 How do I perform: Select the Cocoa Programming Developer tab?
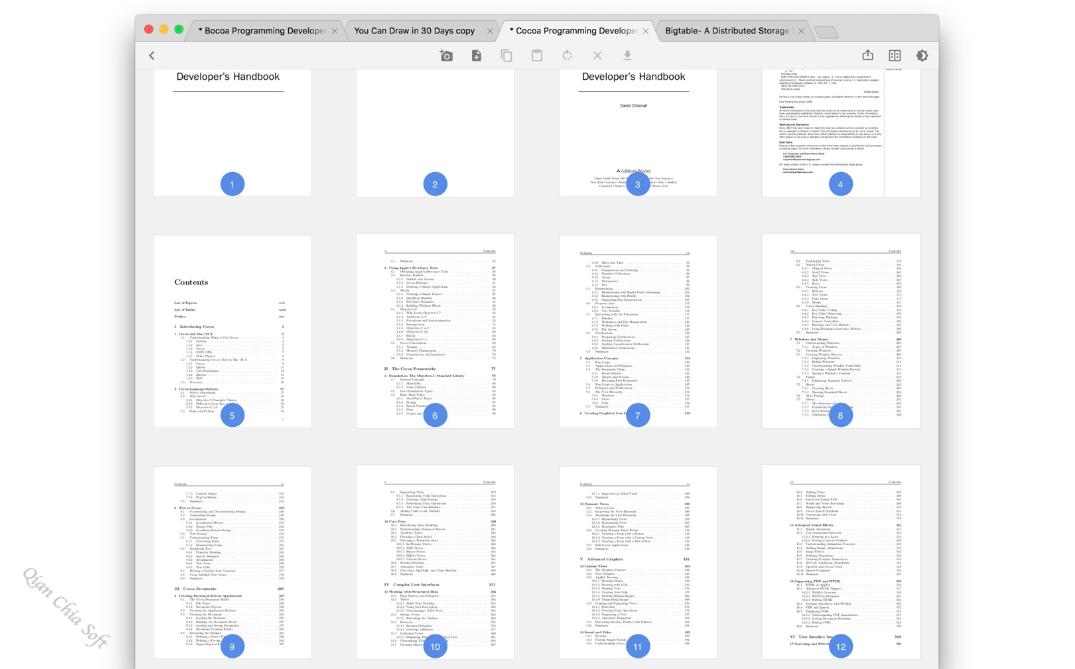[x=577, y=31]
